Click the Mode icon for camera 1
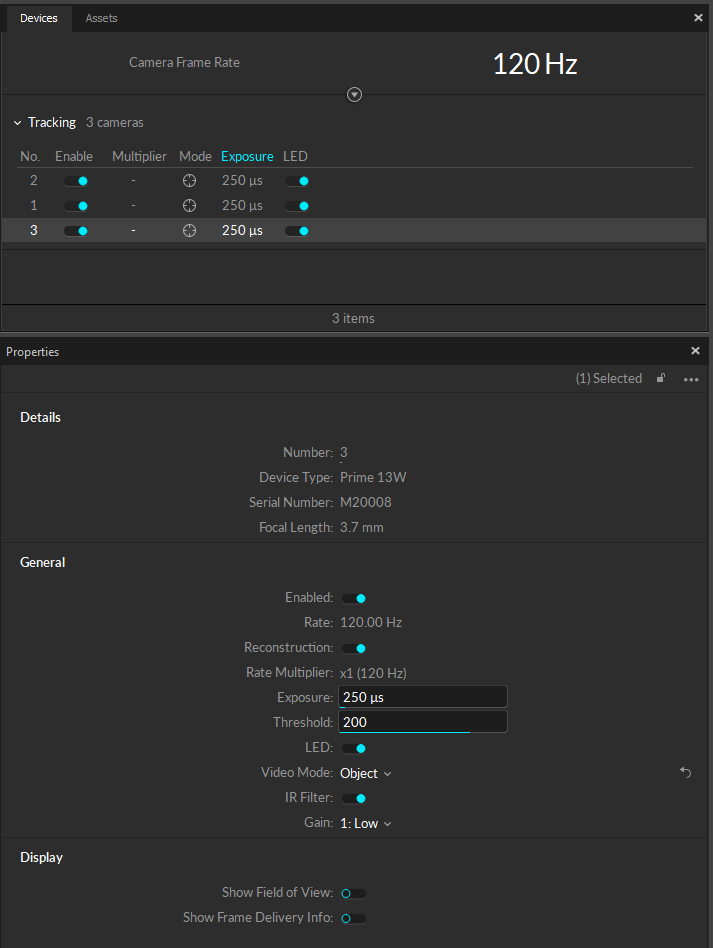Image resolution: width=713 pixels, height=948 pixels. point(189,205)
